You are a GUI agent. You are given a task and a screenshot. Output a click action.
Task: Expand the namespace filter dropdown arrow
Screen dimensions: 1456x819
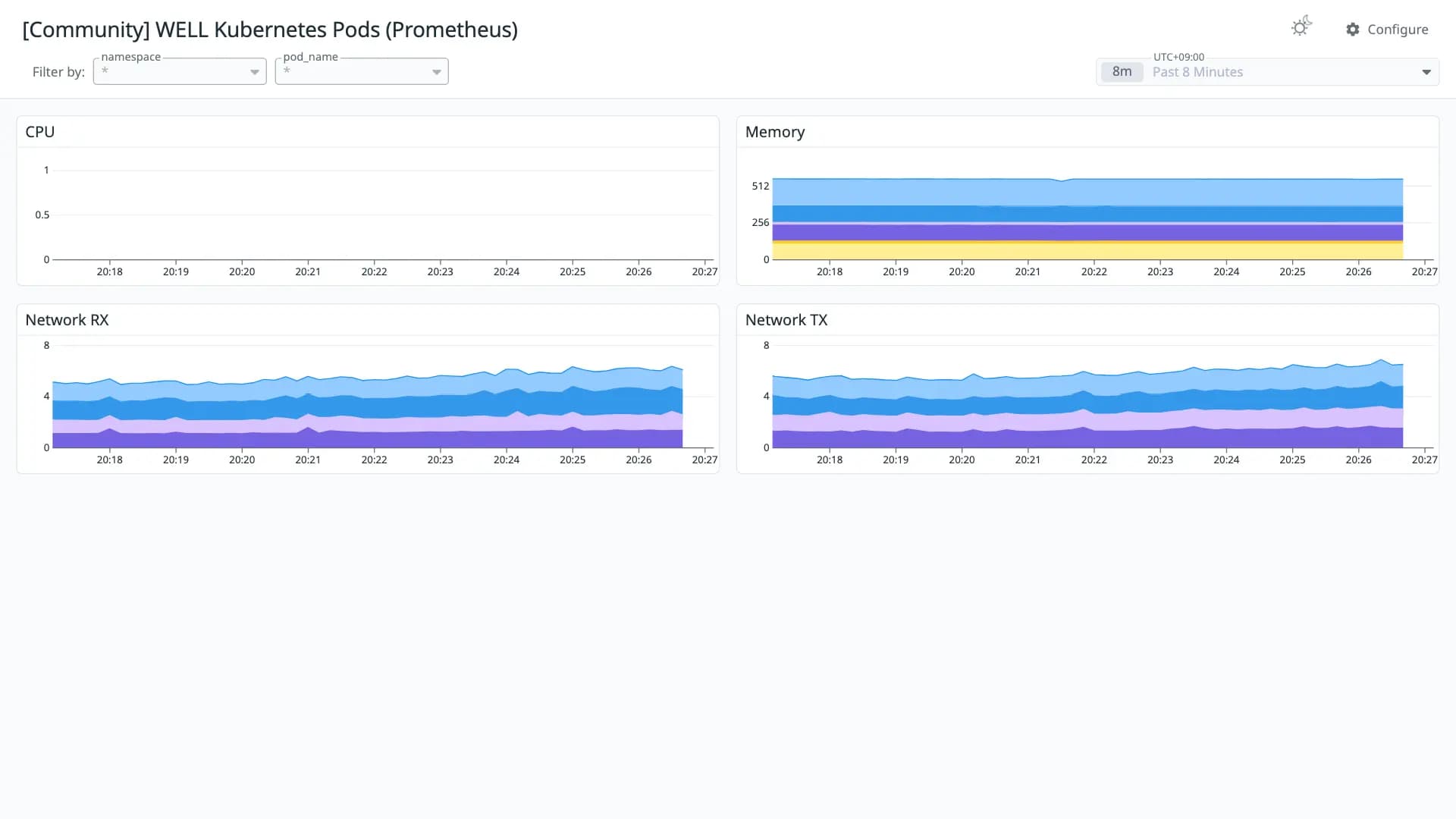click(x=255, y=72)
